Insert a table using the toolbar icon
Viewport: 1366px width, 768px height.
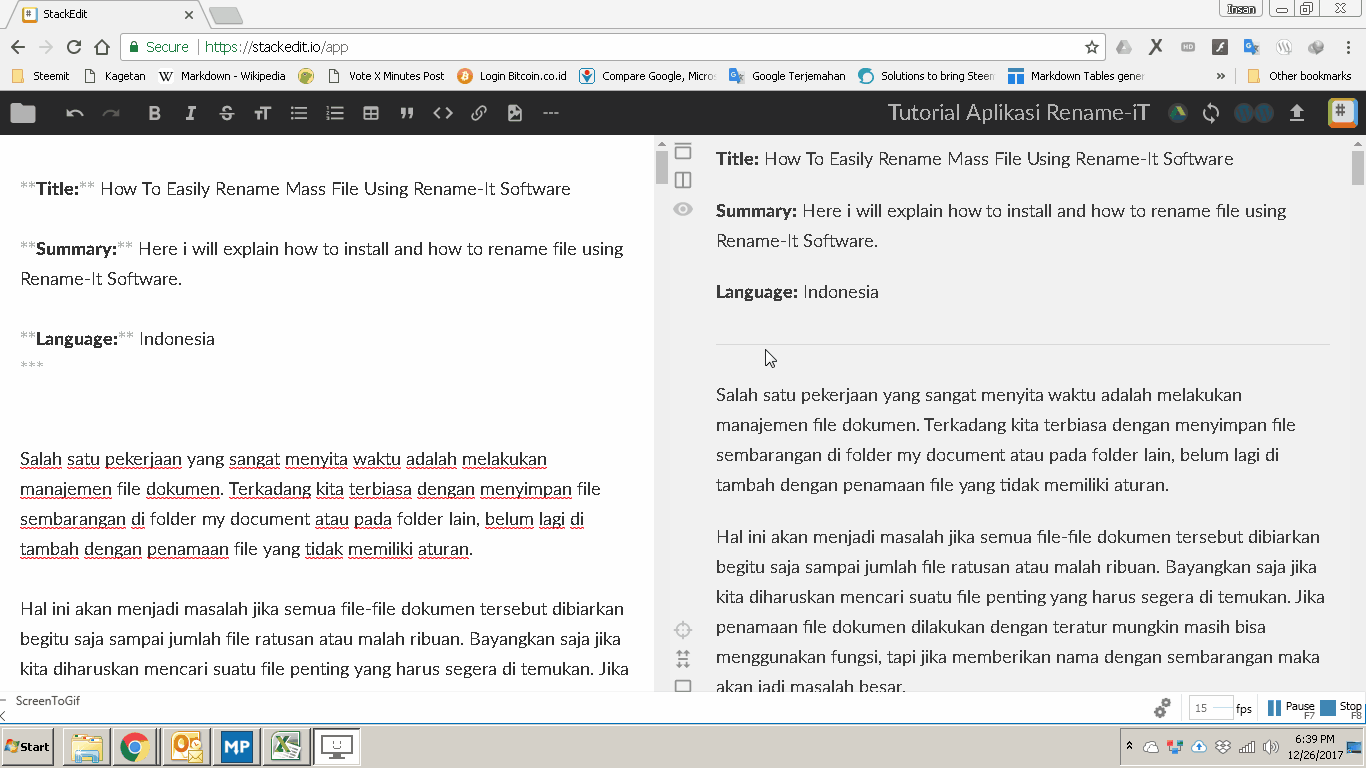coord(371,113)
